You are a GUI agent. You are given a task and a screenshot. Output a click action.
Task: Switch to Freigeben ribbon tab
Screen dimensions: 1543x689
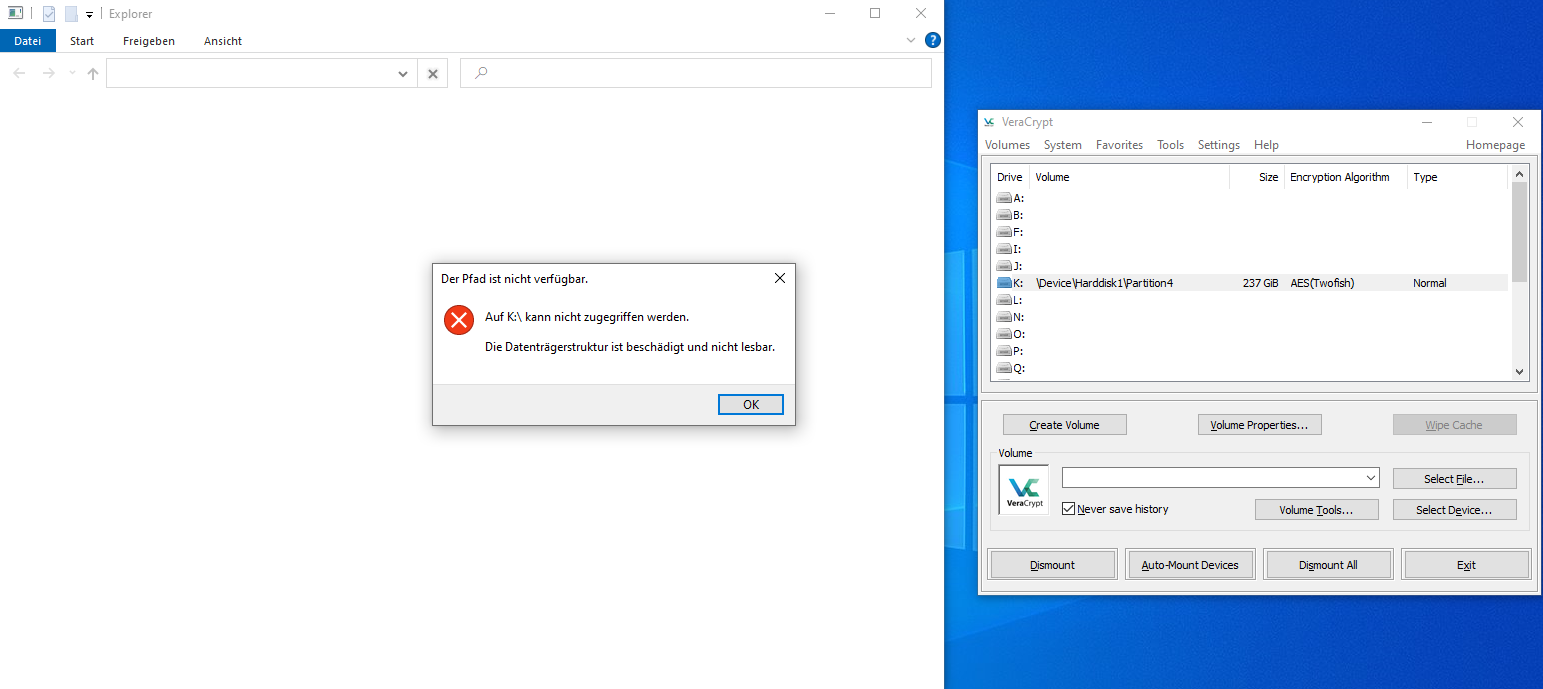coord(149,41)
